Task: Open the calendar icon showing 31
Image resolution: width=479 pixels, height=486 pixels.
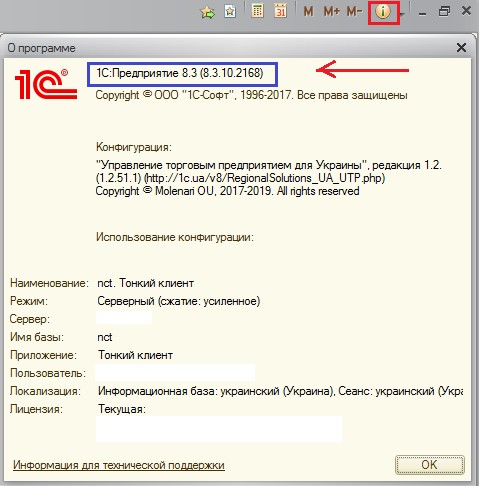Action: [x=281, y=12]
